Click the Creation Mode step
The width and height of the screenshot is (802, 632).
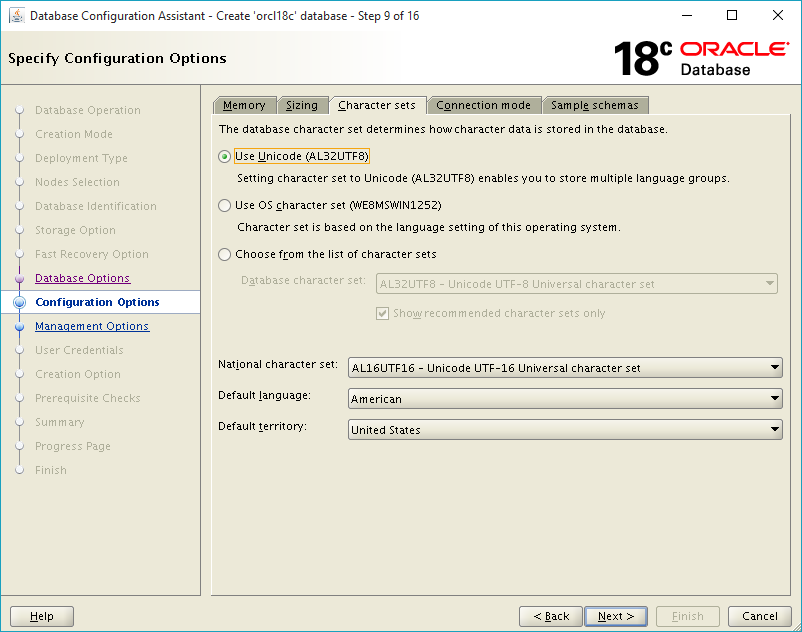point(74,134)
